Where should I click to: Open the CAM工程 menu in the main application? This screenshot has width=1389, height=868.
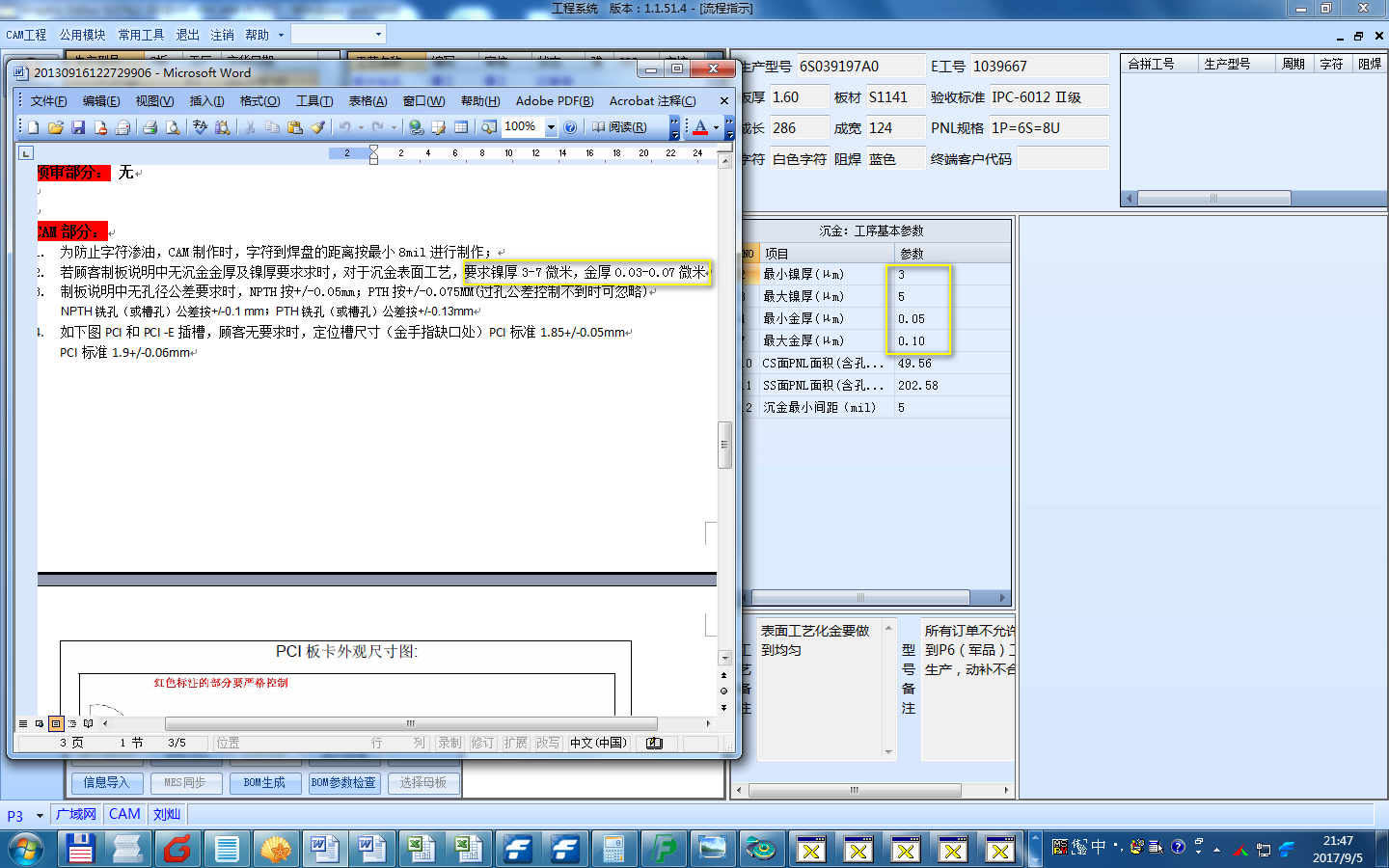(26, 35)
